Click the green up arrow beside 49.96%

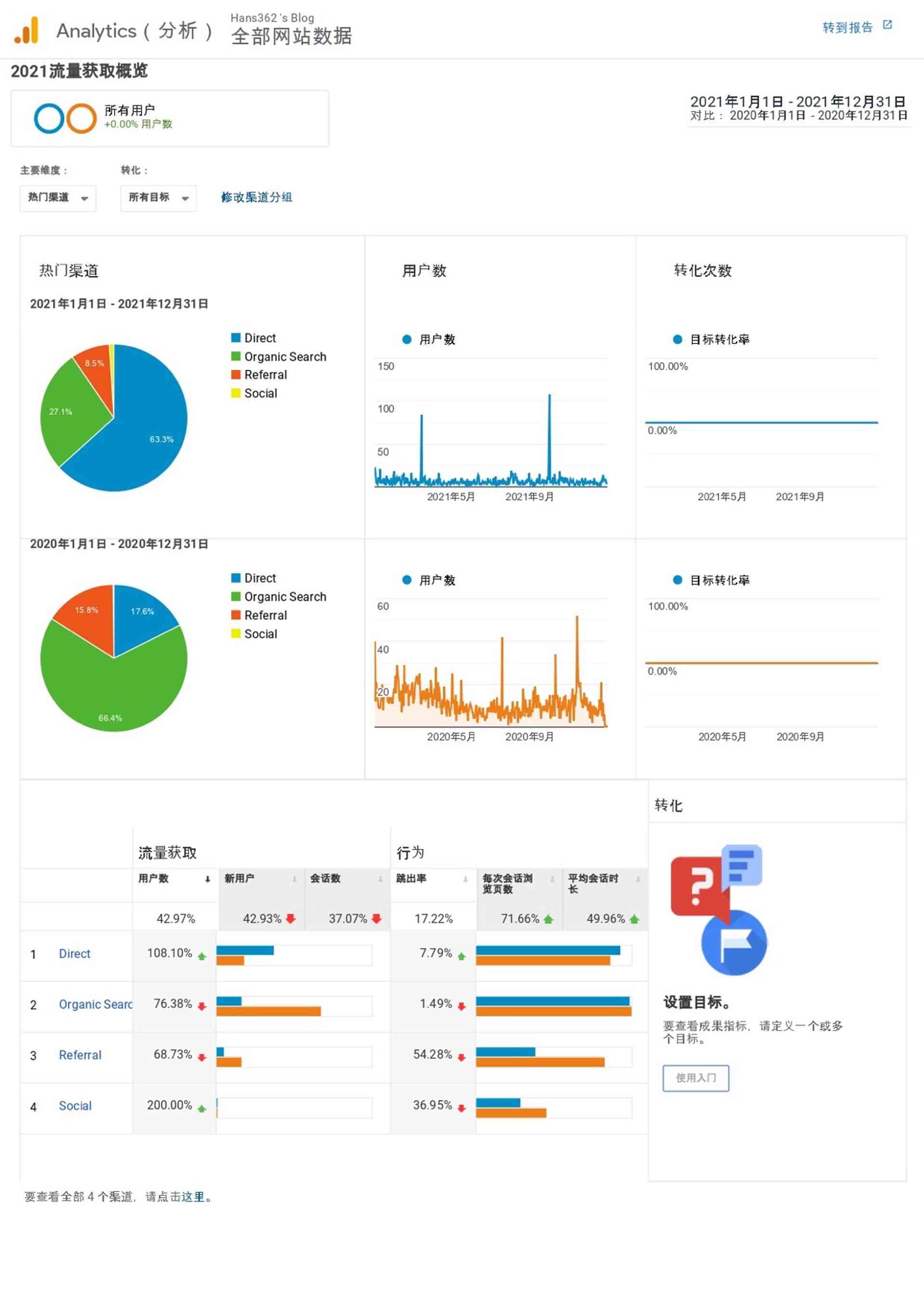pos(635,919)
